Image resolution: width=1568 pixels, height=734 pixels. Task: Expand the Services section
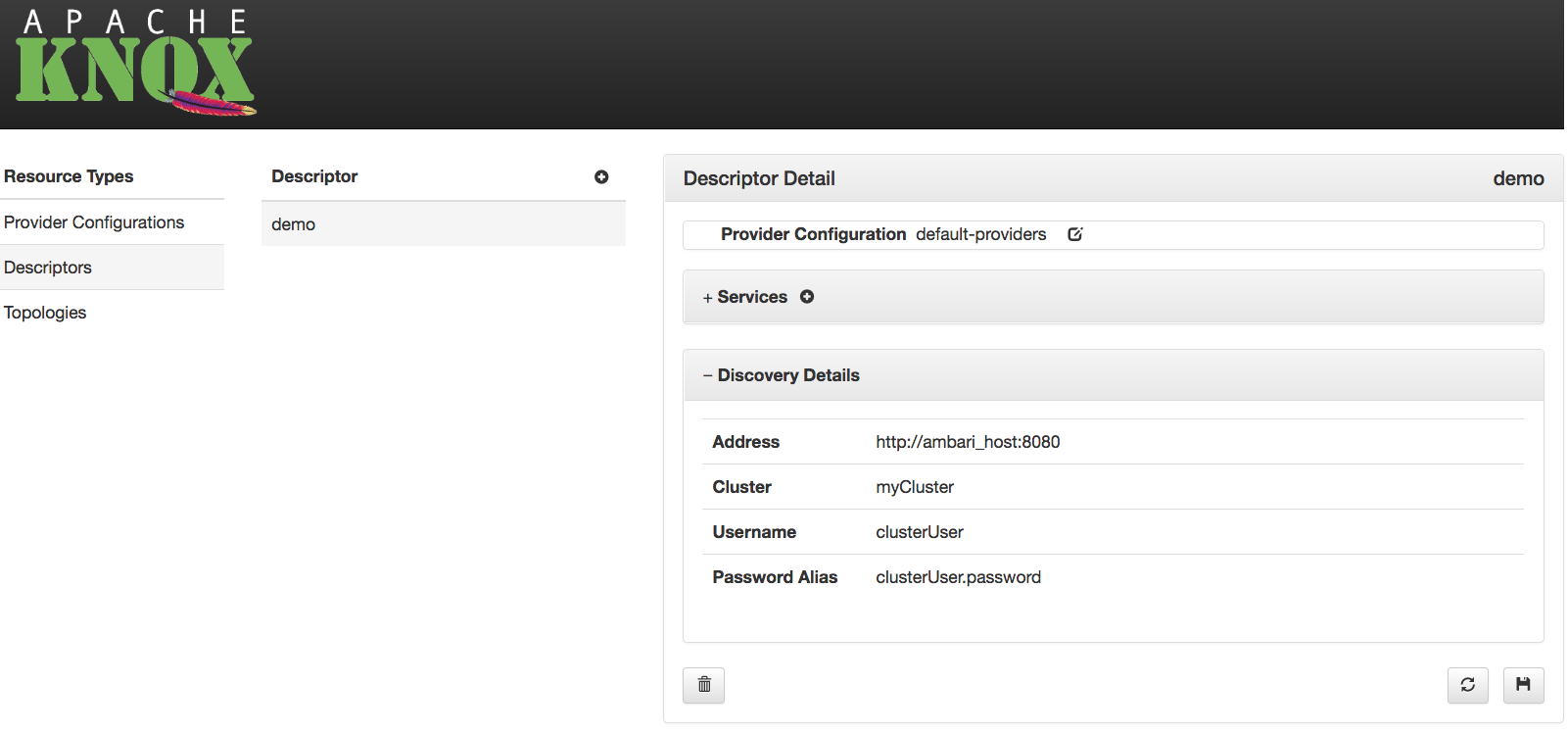pos(744,297)
